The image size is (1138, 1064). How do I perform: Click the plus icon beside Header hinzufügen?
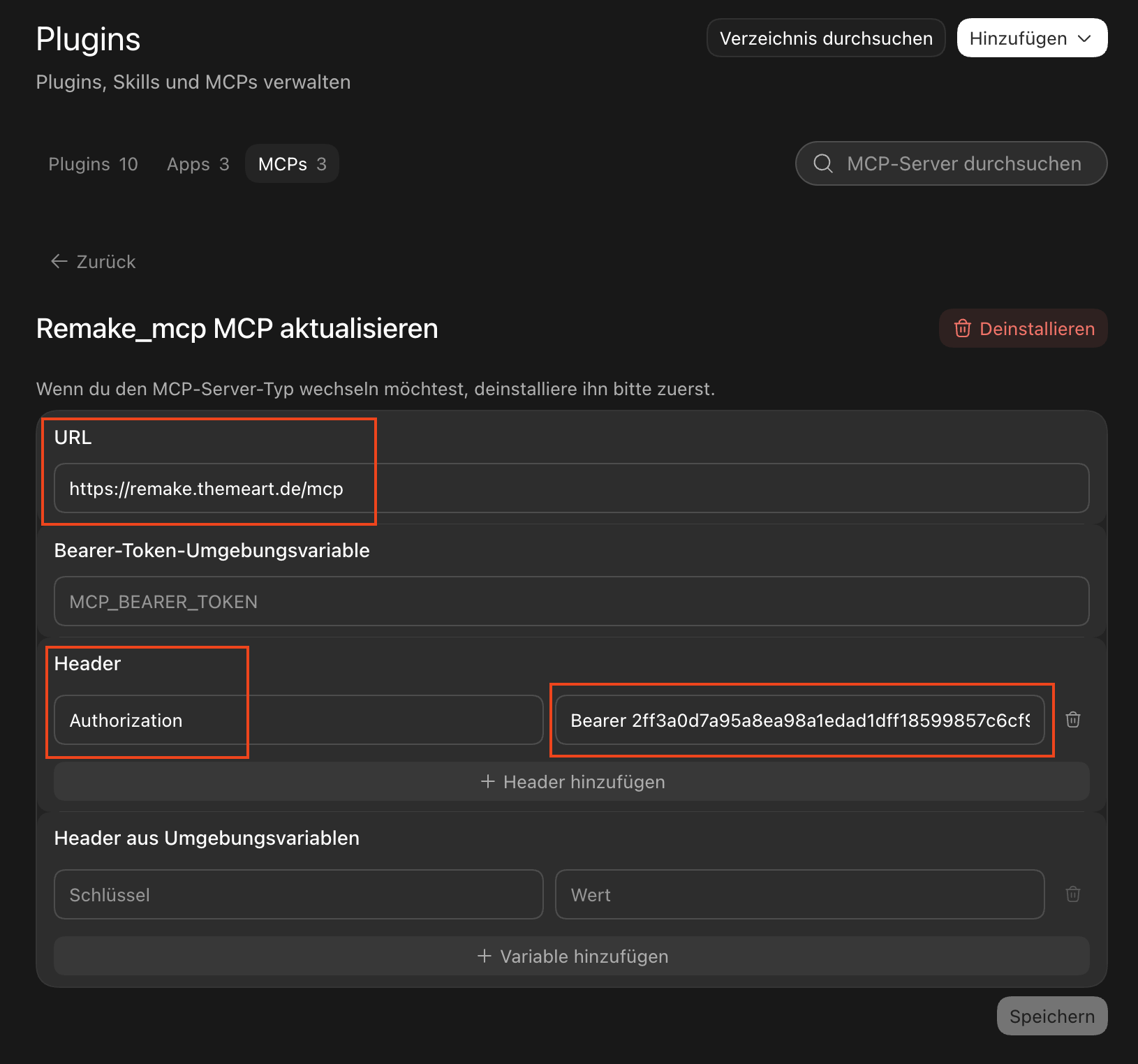click(x=488, y=781)
